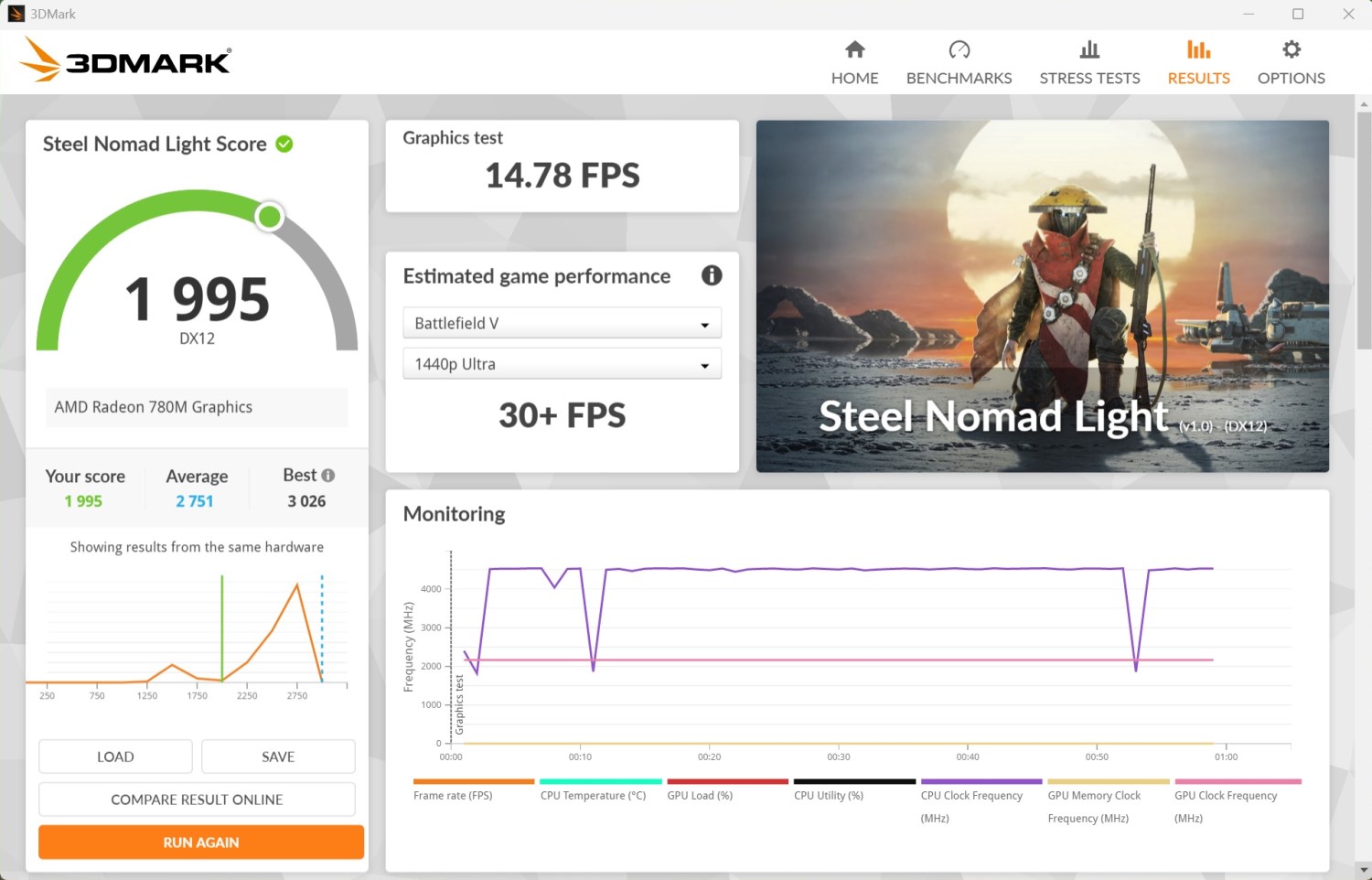
Task: Click the info icon beside Best
Action: coord(328,476)
